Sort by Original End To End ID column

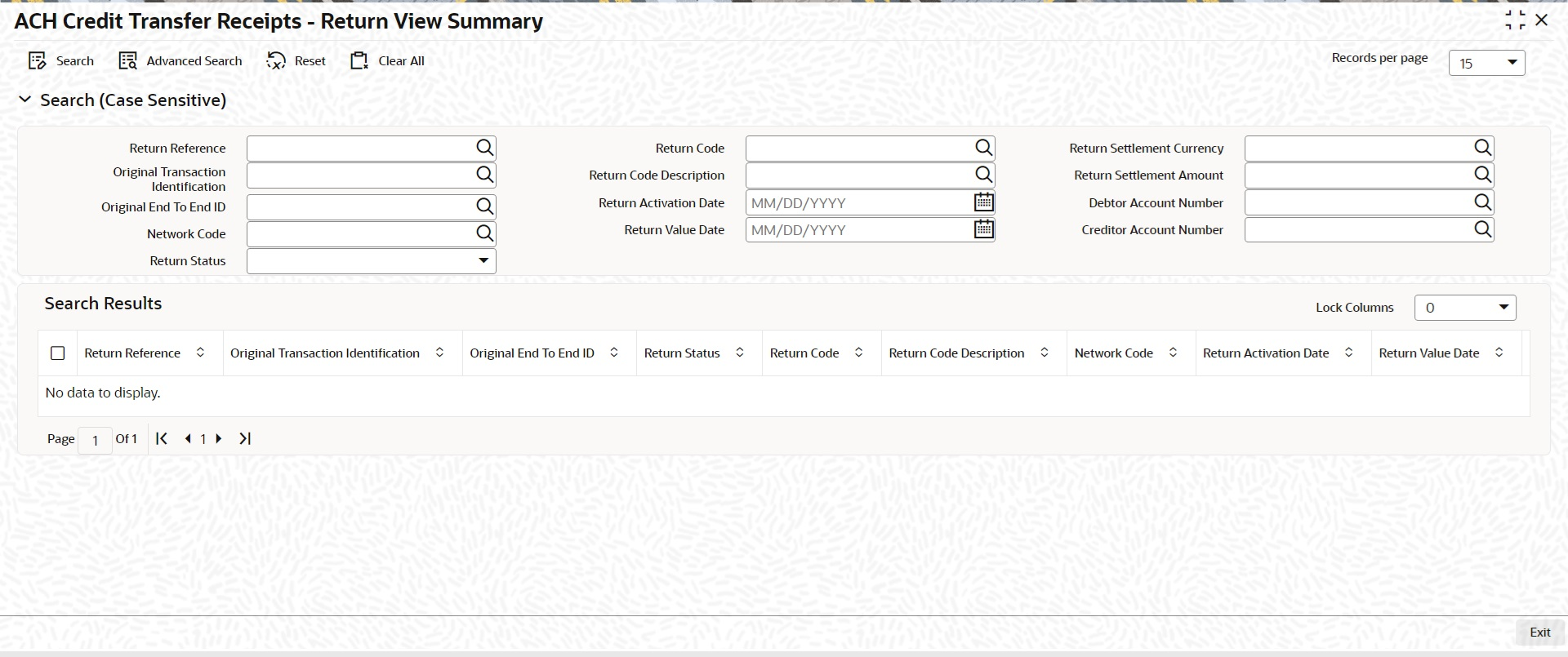point(614,353)
